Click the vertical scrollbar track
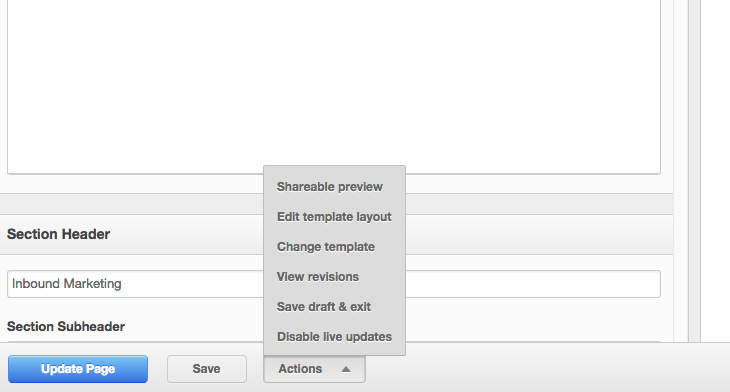Image resolution: width=730 pixels, height=392 pixels. click(x=694, y=171)
